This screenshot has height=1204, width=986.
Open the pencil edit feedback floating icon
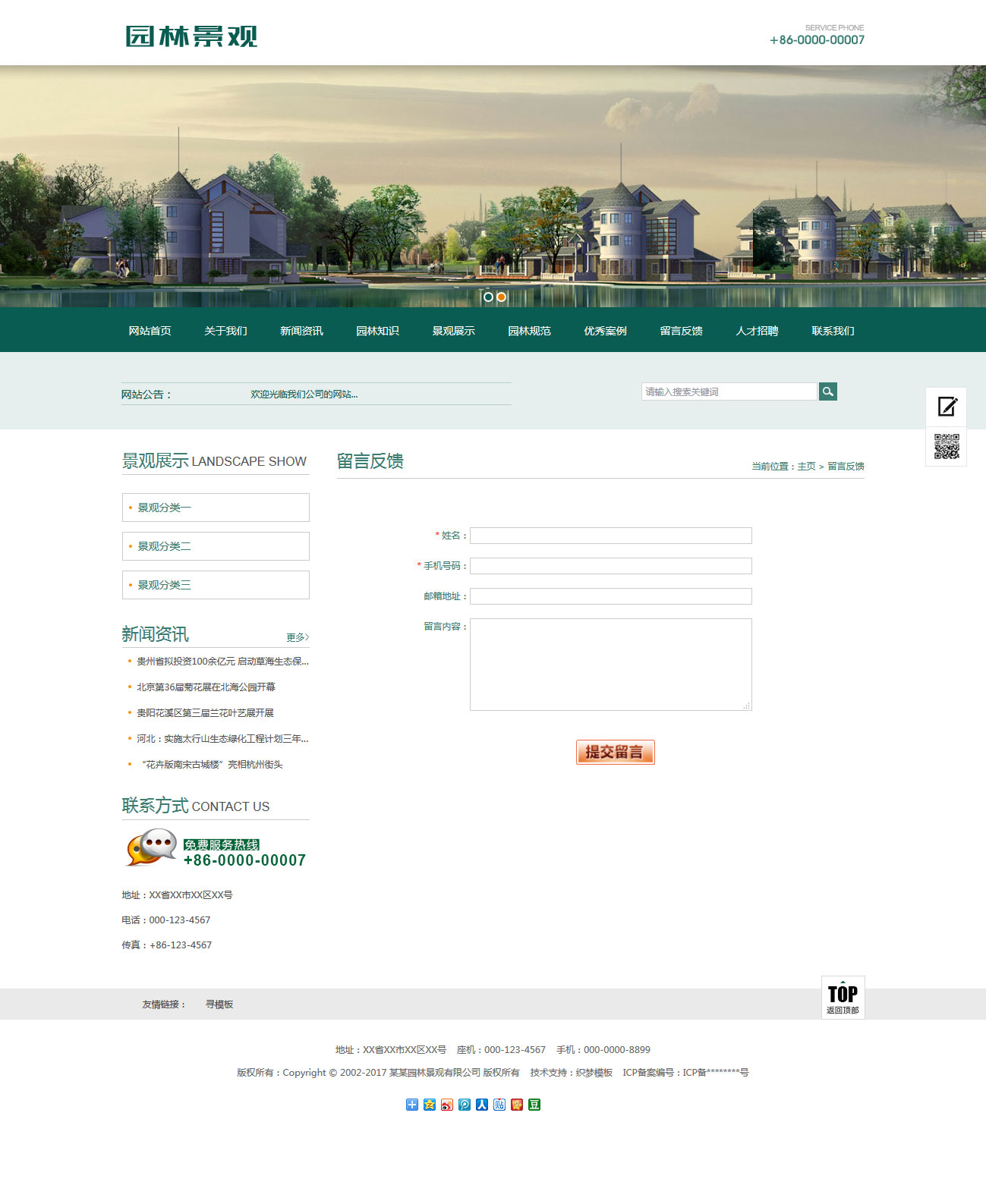[x=947, y=407]
